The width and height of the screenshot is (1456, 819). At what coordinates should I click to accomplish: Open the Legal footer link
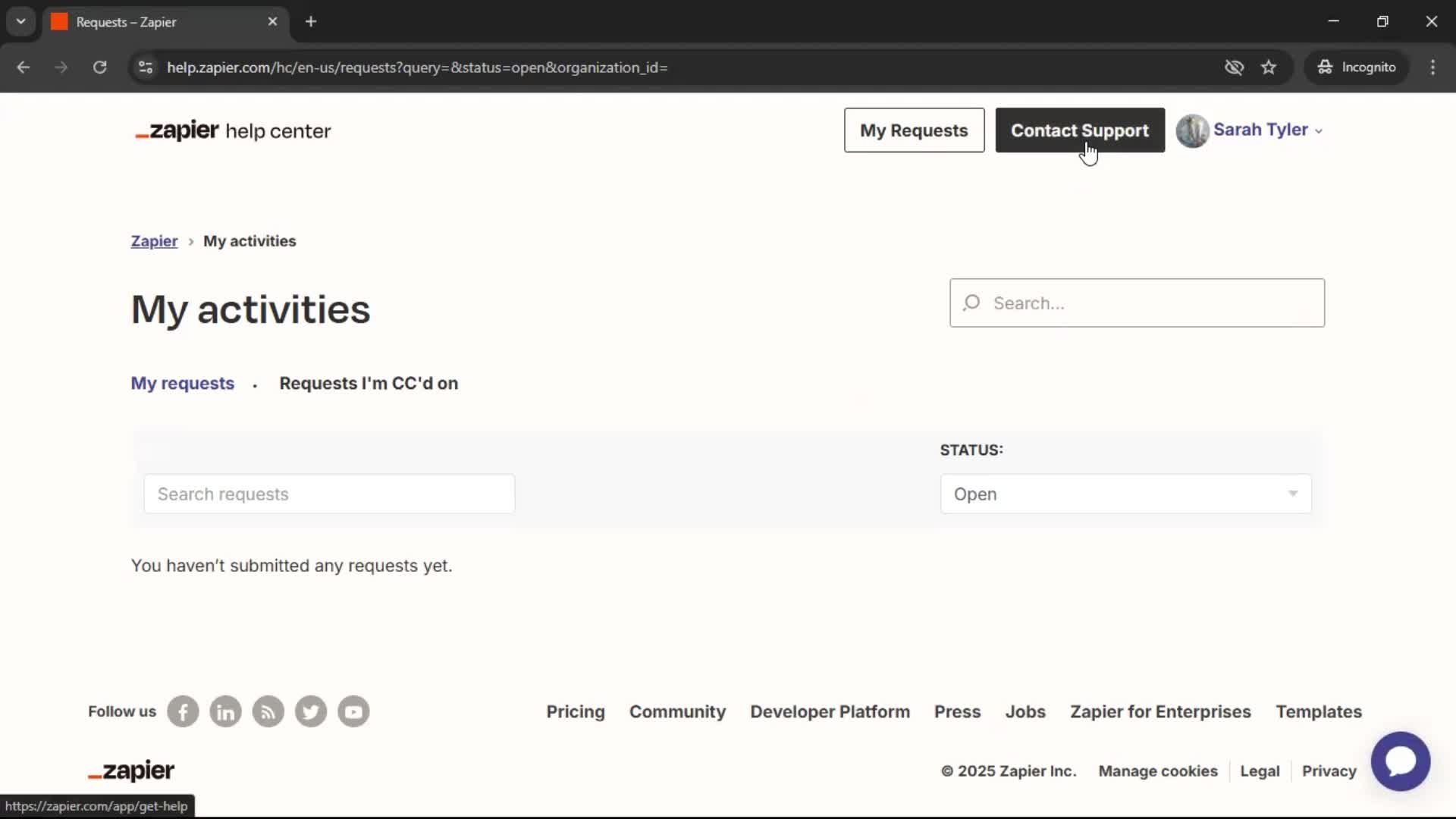[1260, 771]
